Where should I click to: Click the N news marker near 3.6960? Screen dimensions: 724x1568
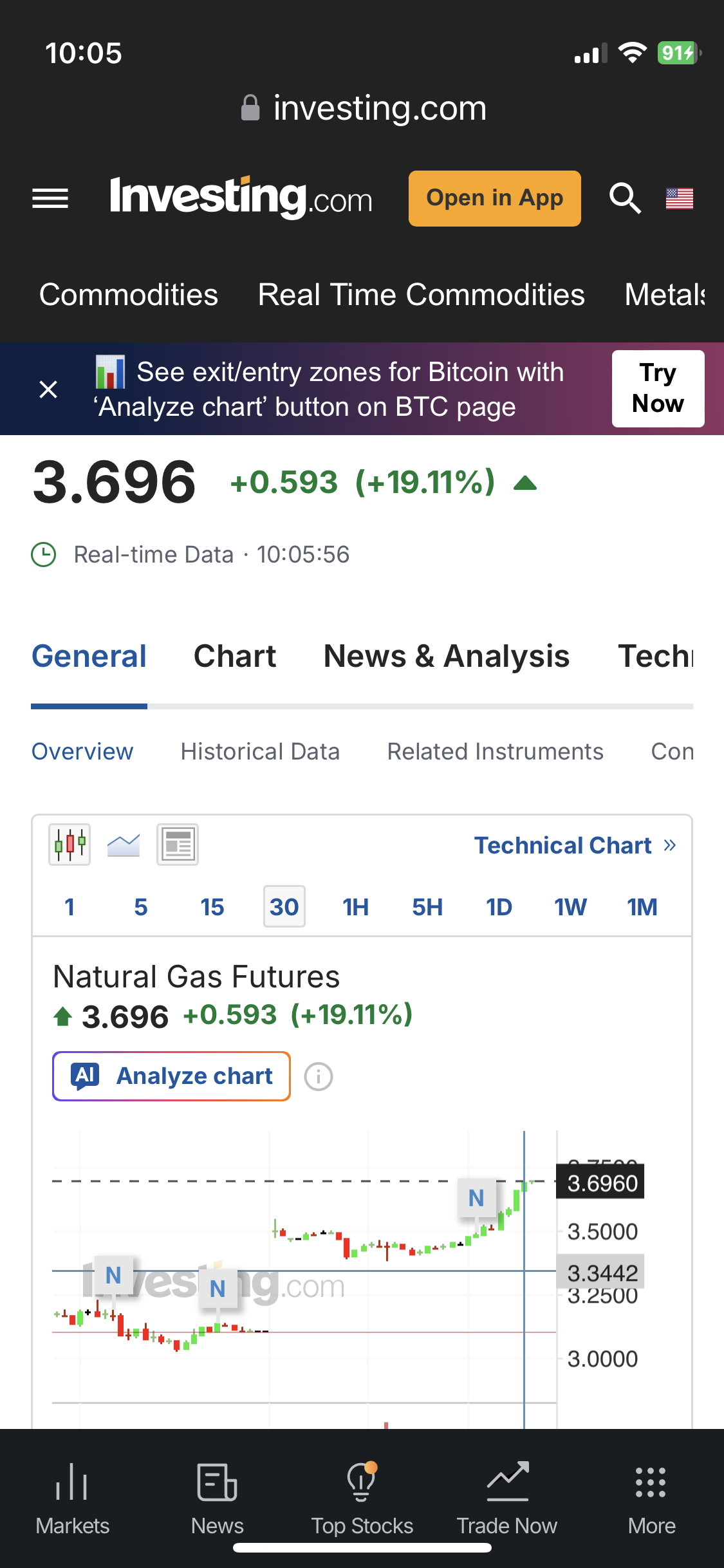tap(476, 1198)
